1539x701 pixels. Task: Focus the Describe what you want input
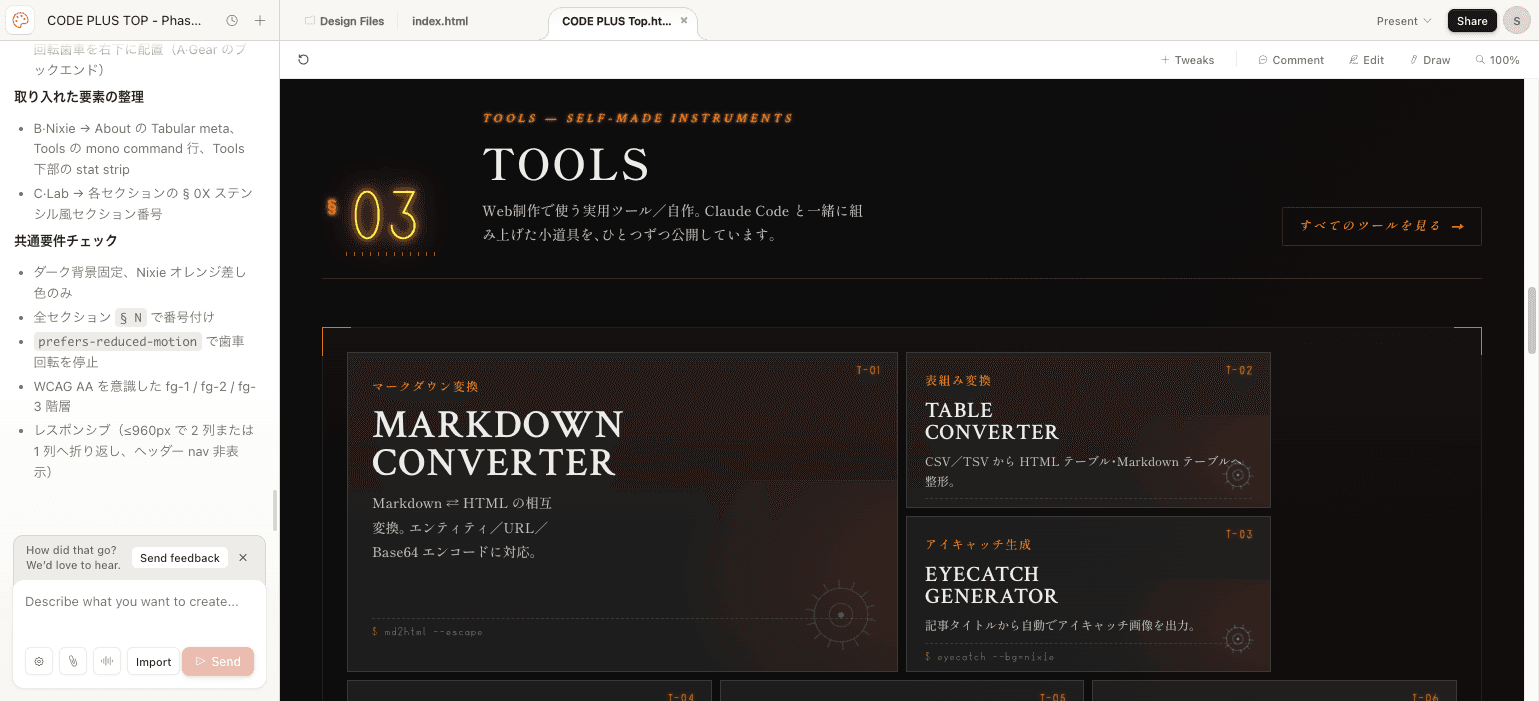pyautogui.click(x=139, y=602)
